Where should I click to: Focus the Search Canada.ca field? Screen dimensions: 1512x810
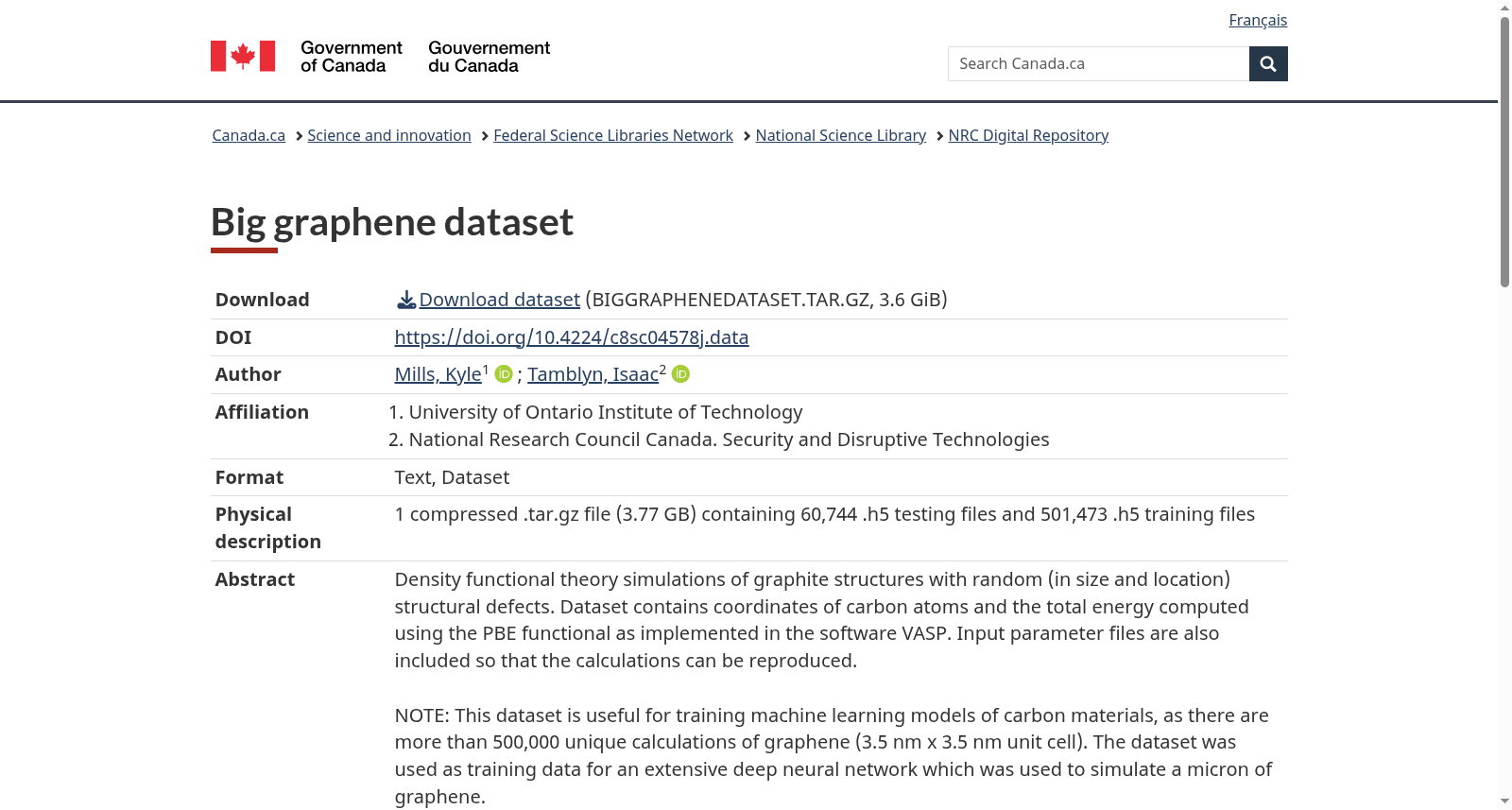(x=1098, y=63)
